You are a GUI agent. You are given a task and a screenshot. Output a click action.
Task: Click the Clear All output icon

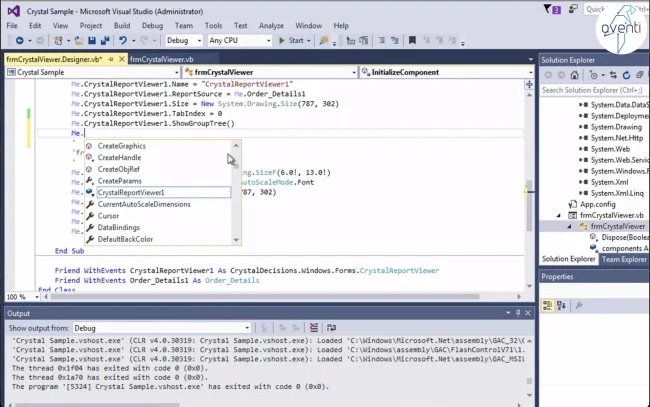click(x=314, y=328)
